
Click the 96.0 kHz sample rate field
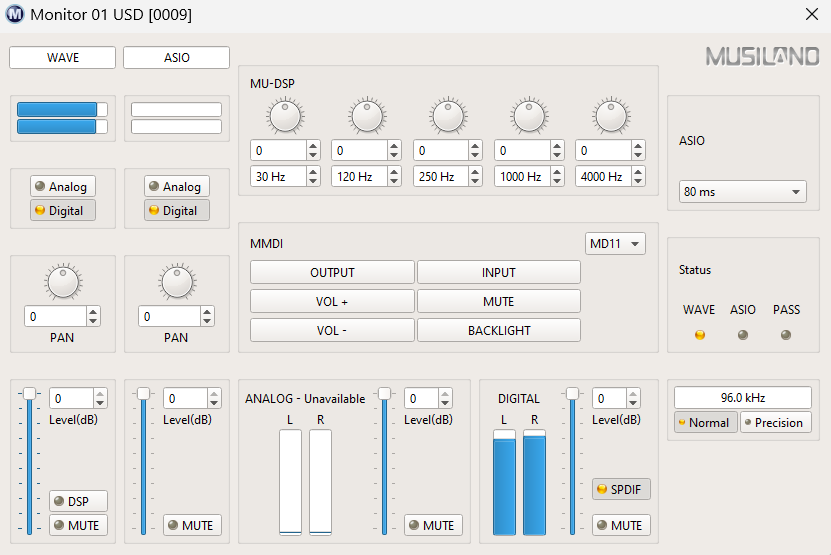coord(742,397)
